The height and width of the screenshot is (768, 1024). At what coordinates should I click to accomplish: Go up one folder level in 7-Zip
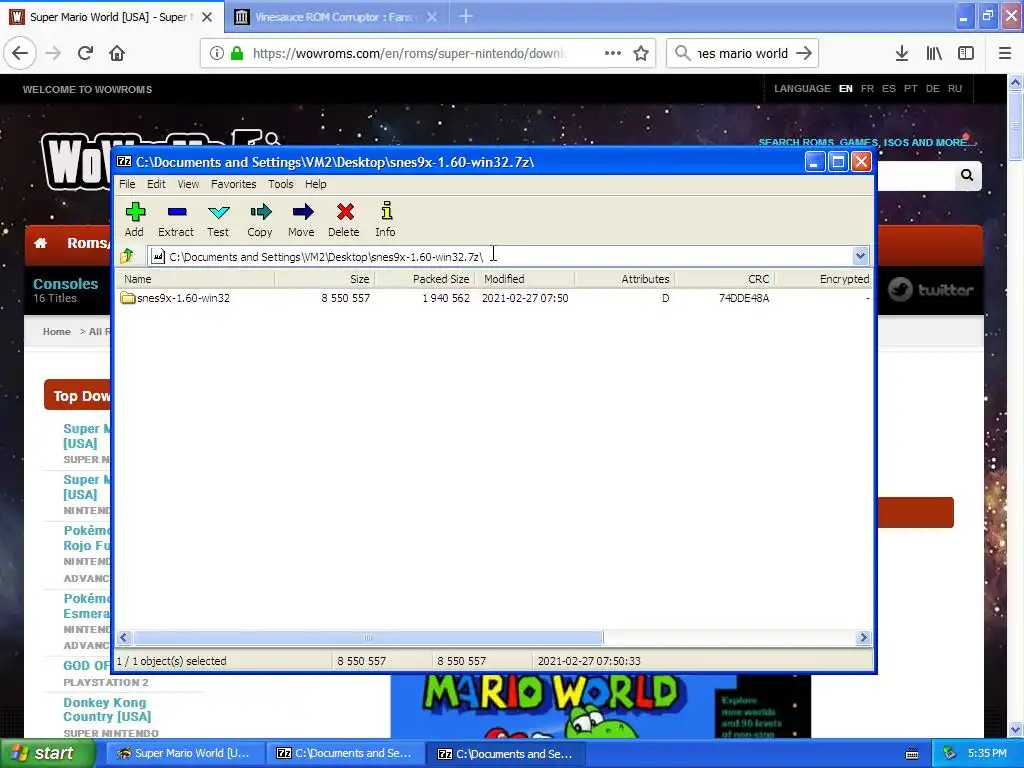[x=127, y=255]
